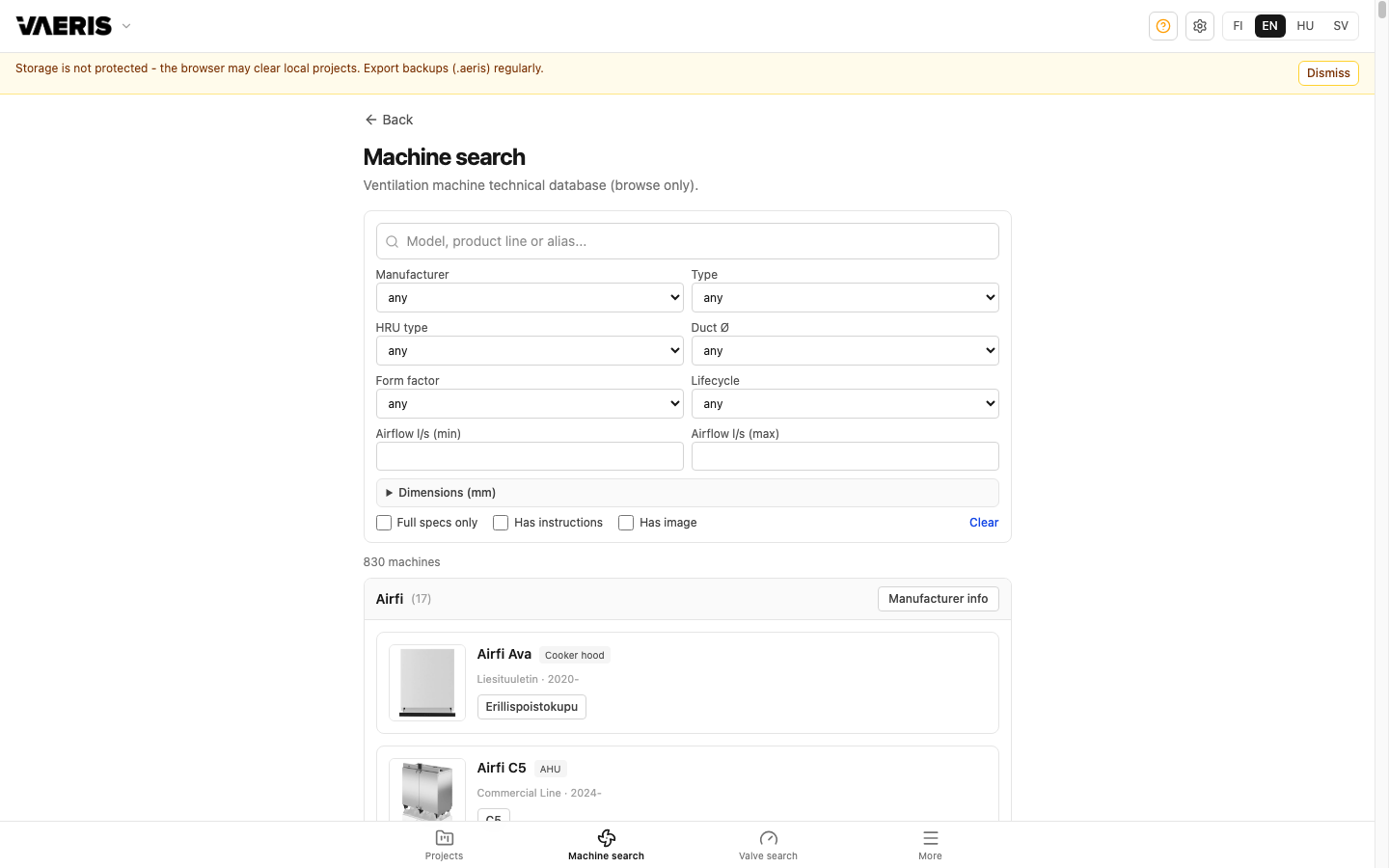The image size is (1389, 868).
Task: Open the Type dropdown
Action: pos(845,297)
